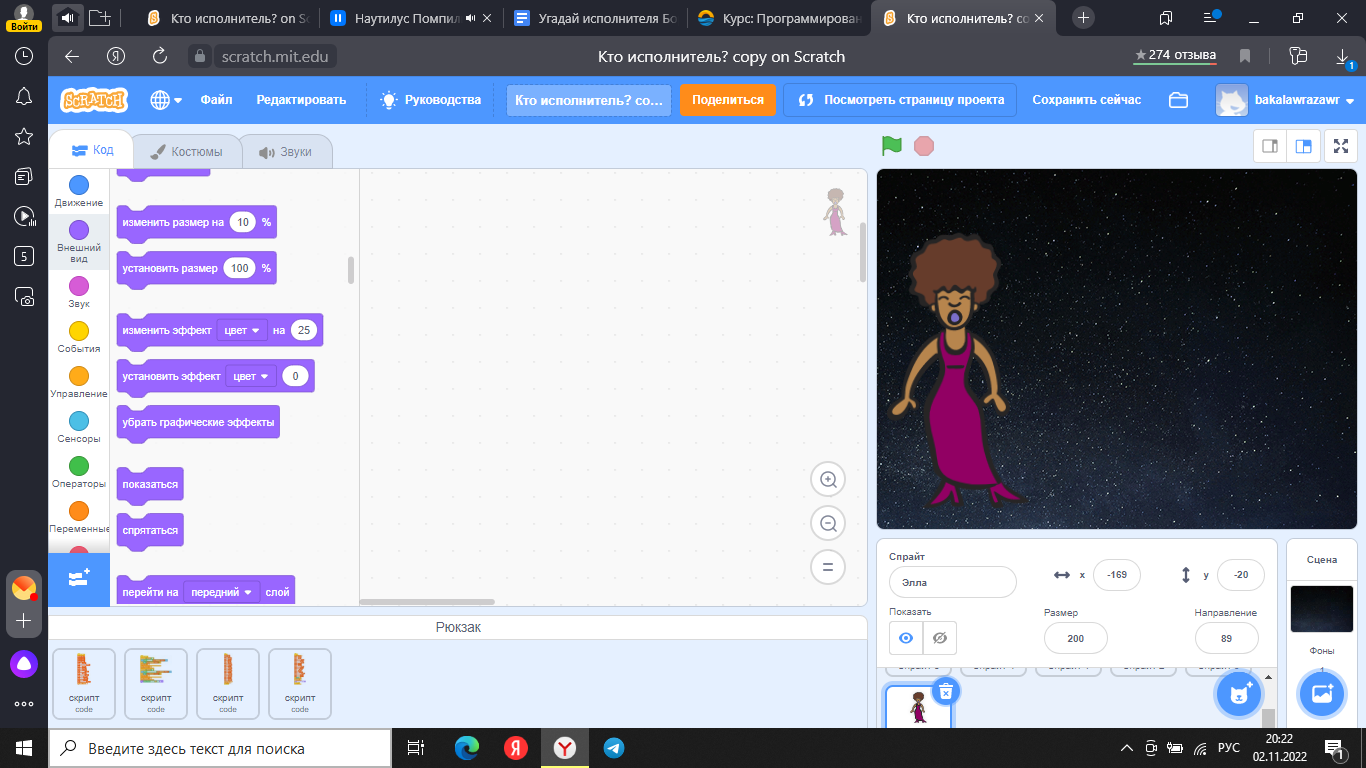Switch to large stage layout
The width and height of the screenshot is (1366, 768).
coord(1303,146)
